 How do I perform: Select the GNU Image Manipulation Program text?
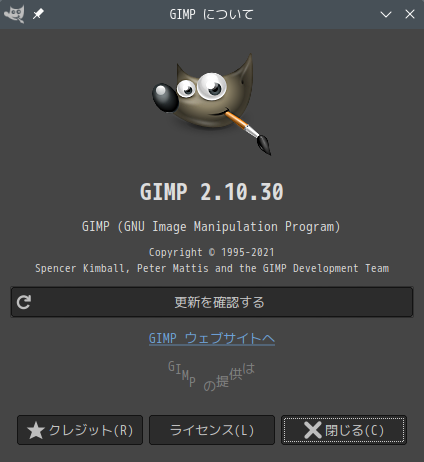click(x=211, y=227)
